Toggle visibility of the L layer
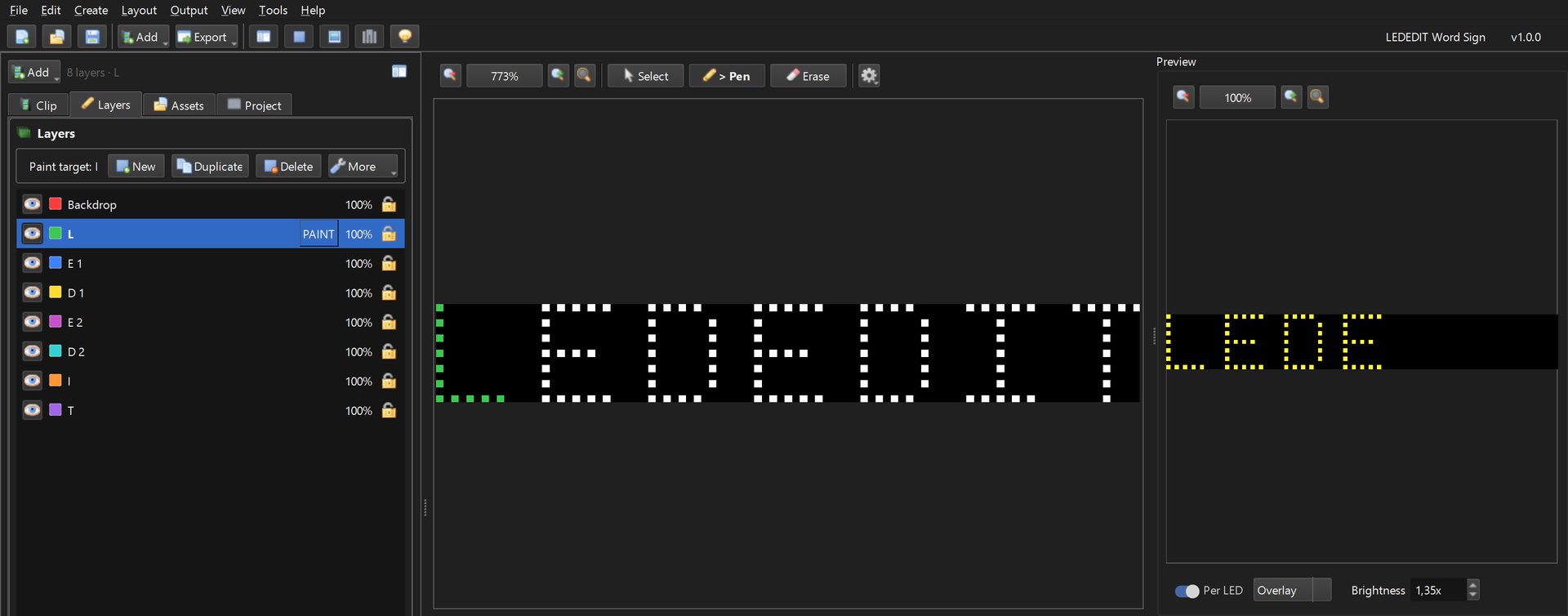The height and width of the screenshot is (616, 1568). (32, 234)
